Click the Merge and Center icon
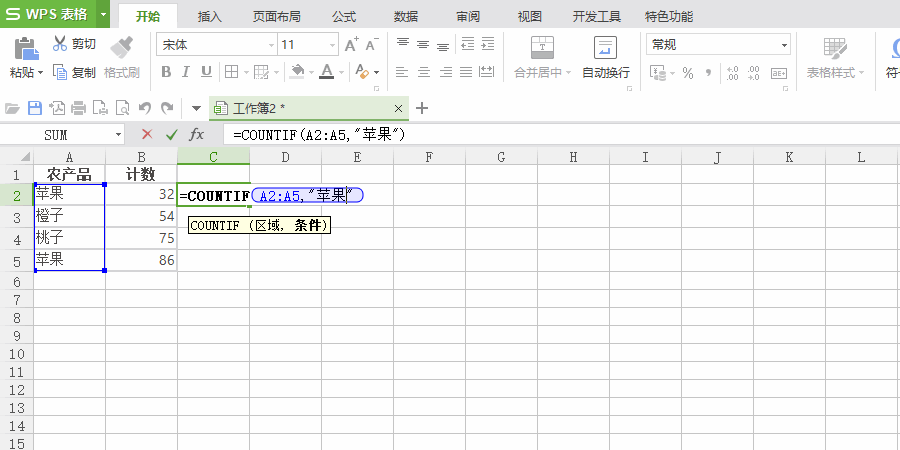The image size is (900, 450). pyautogui.click(x=542, y=48)
